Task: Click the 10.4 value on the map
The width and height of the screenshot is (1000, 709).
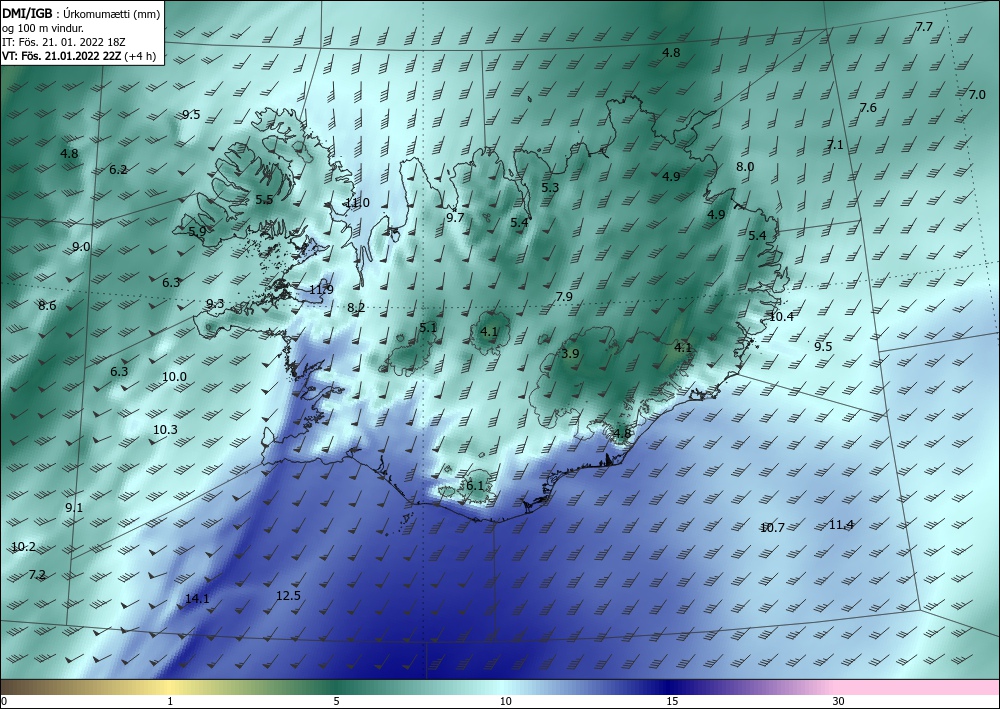Action: (x=781, y=317)
